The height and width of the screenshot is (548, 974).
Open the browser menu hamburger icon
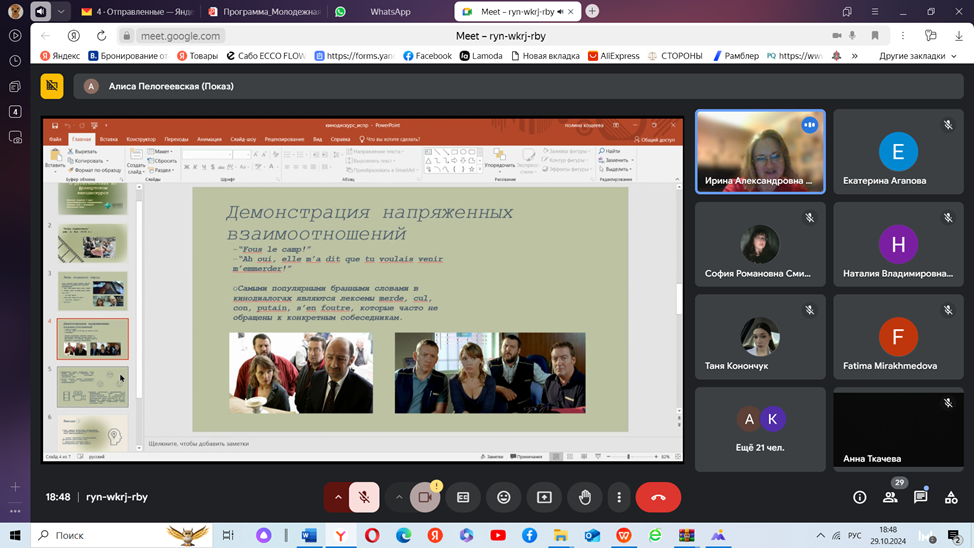click(x=875, y=11)
